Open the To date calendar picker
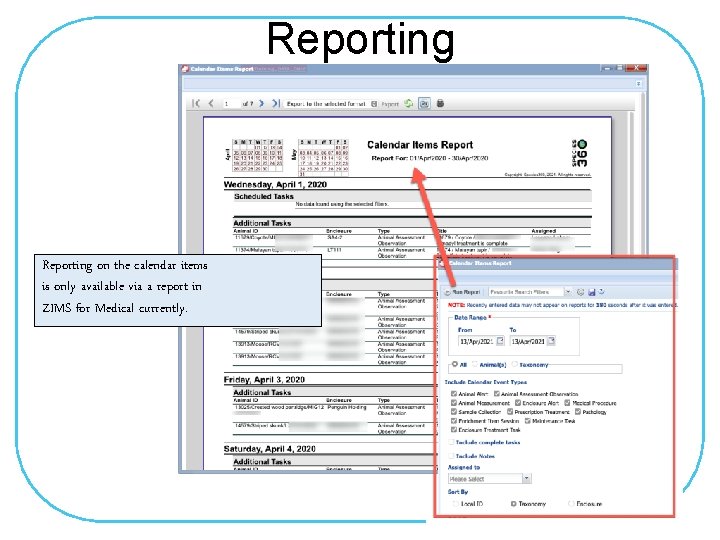Screen dimensions: 720x540 pos(551,341)
